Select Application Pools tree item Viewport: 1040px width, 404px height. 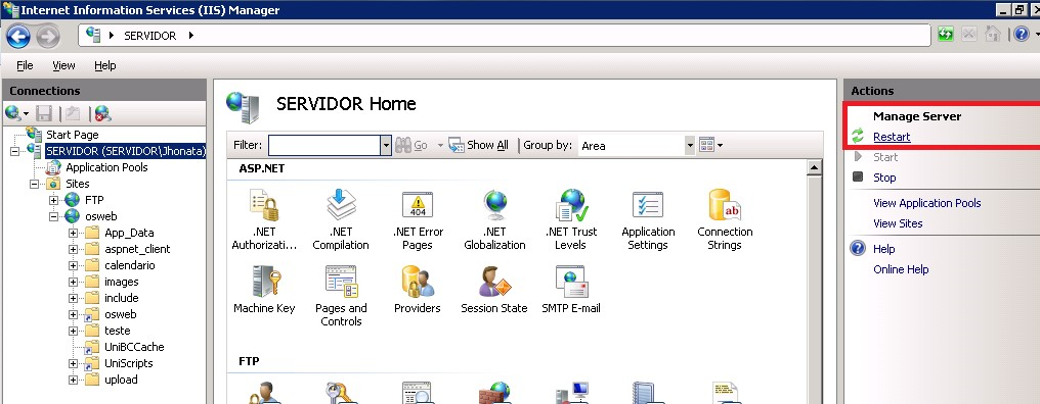106,167
